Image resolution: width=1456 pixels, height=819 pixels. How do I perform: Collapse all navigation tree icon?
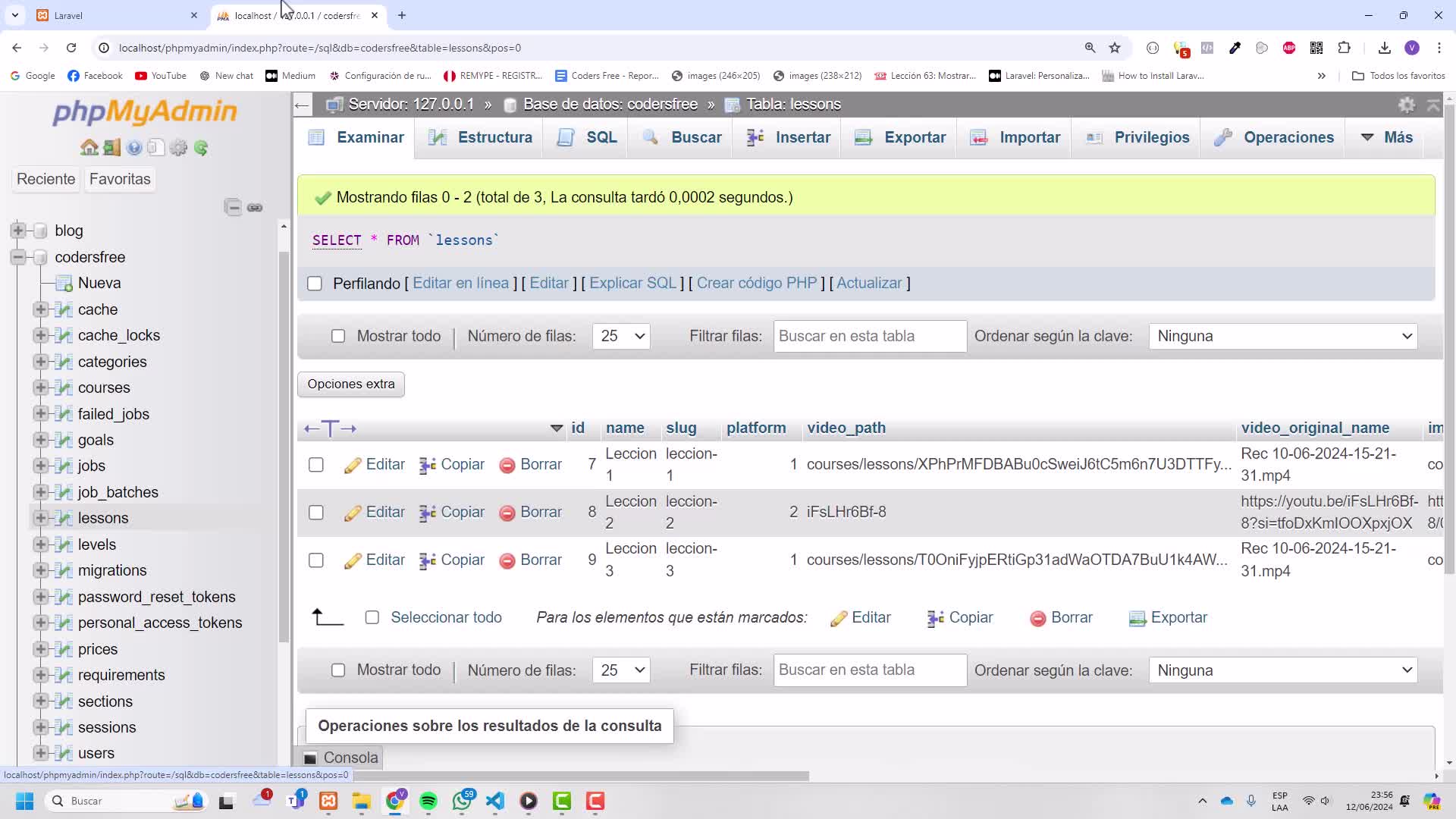click(x=233, y=207)
